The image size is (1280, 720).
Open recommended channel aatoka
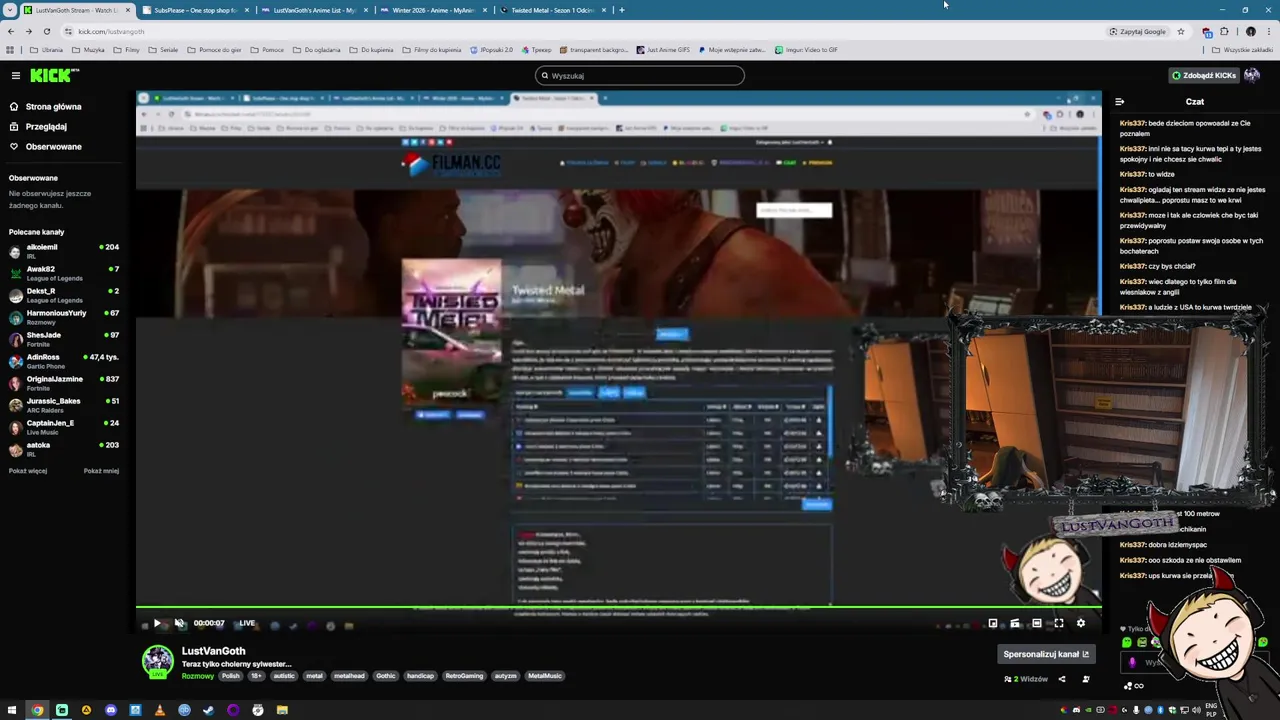[64, 448]
